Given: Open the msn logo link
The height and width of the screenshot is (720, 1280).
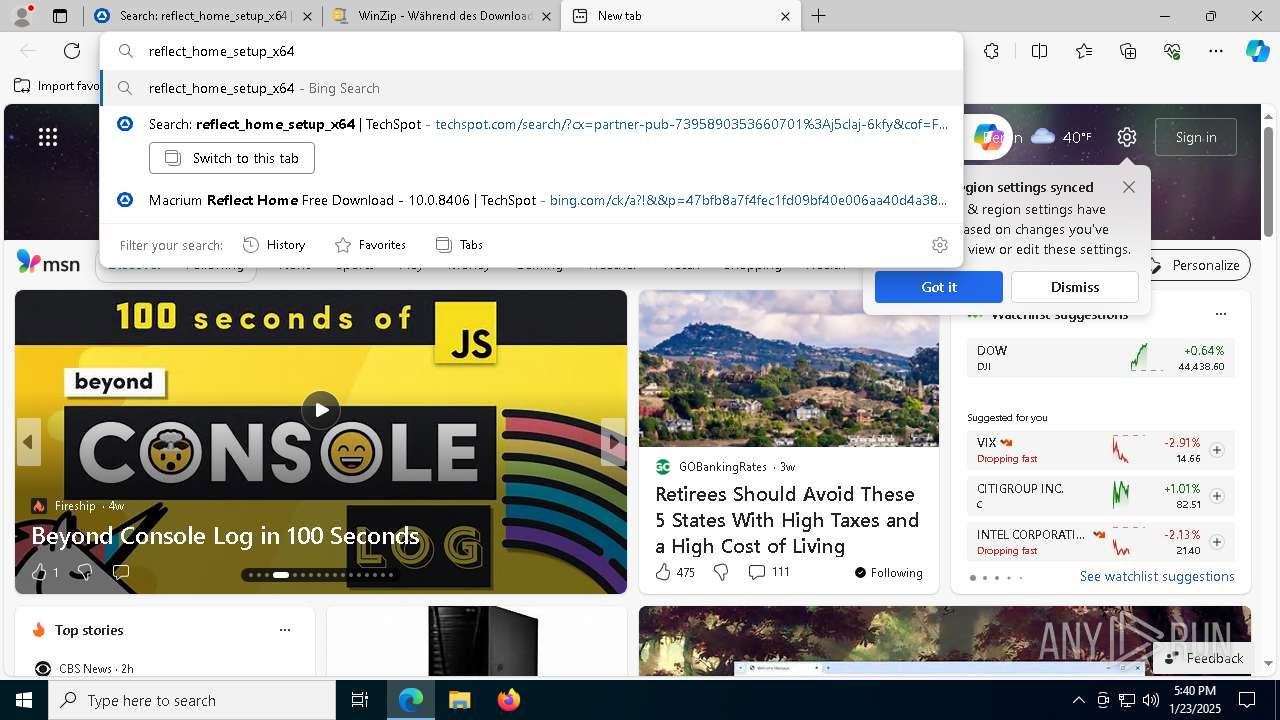Looking at the screenshot, I should 48,263.
